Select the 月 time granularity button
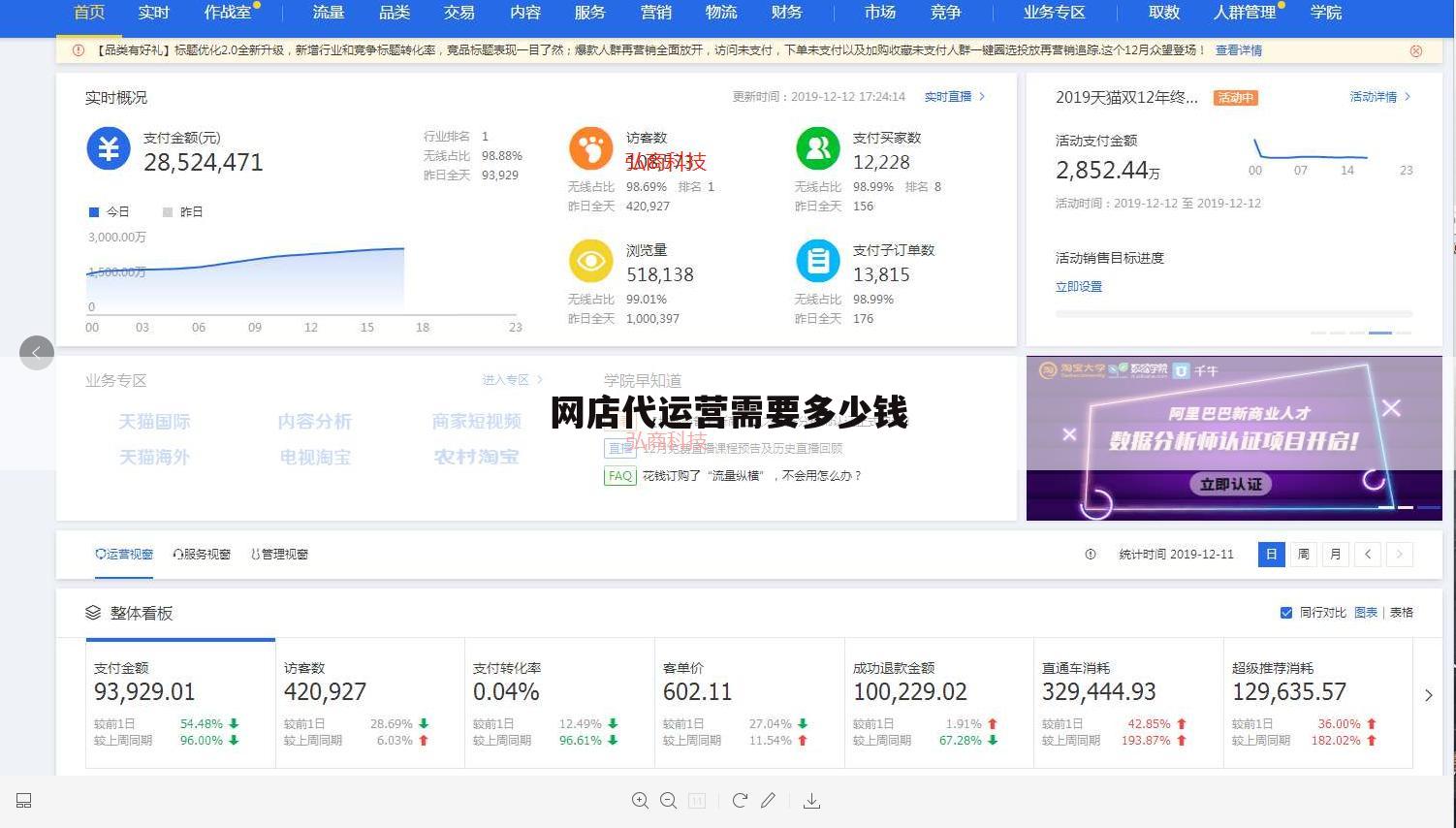1456x828 pixels. click(x=1336, y=555)
